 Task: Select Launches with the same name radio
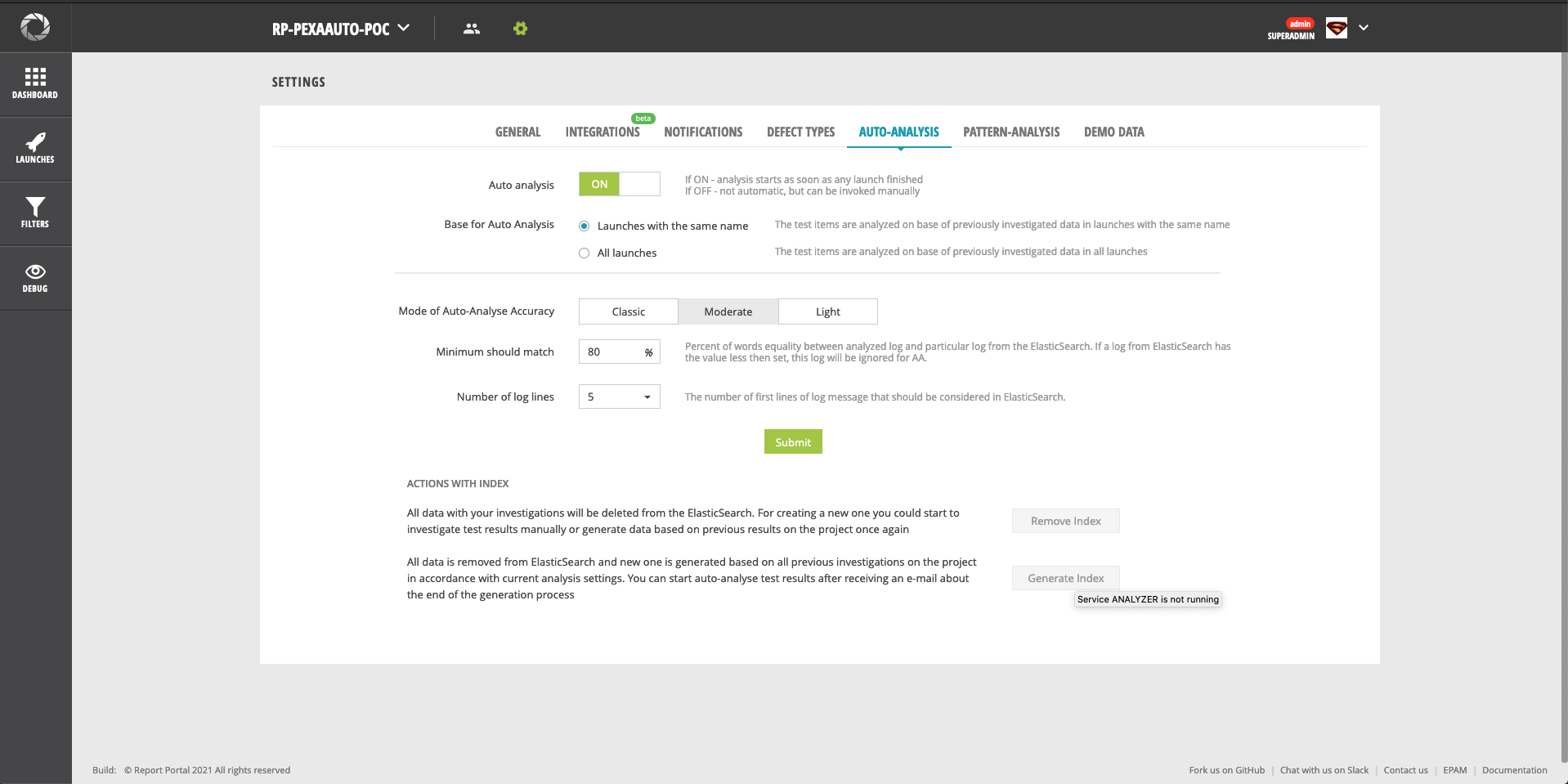click(x=584, y=226)
